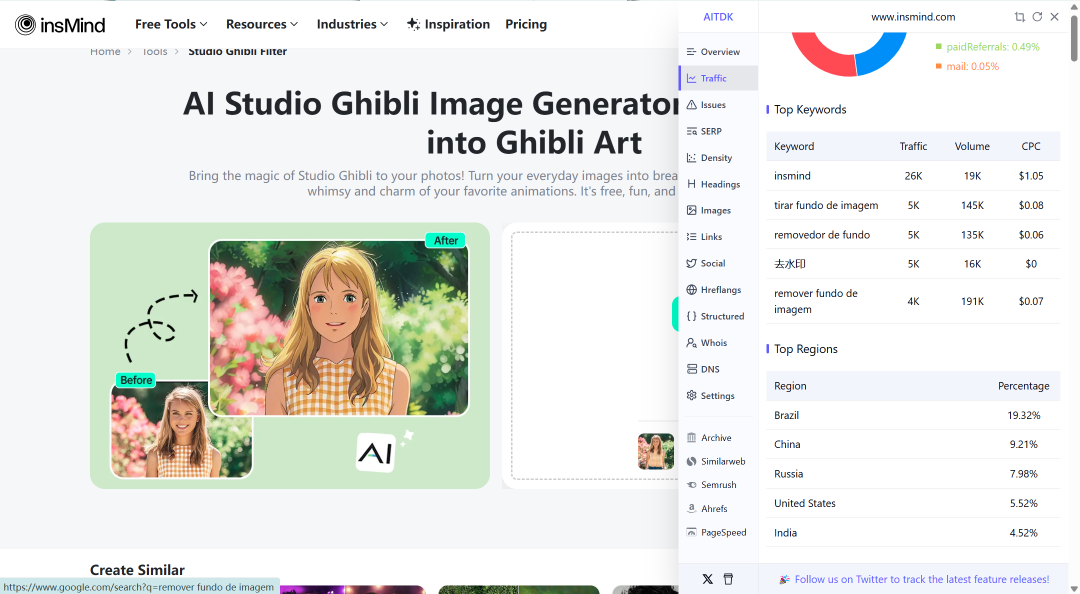1080x594 pixels.
Task: Open the Settings gear icon
Action: pos(692,396)
